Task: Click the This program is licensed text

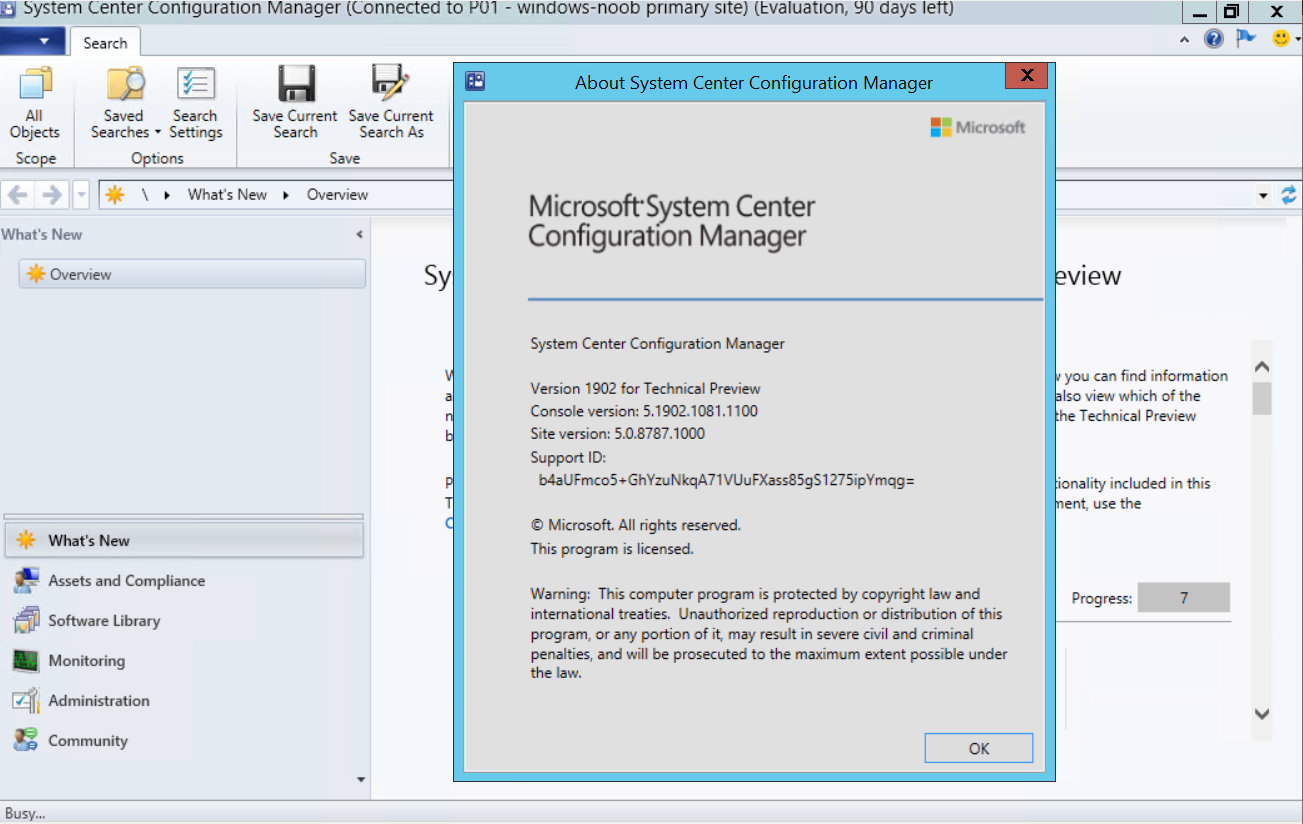Action: (x=612, y=549)
